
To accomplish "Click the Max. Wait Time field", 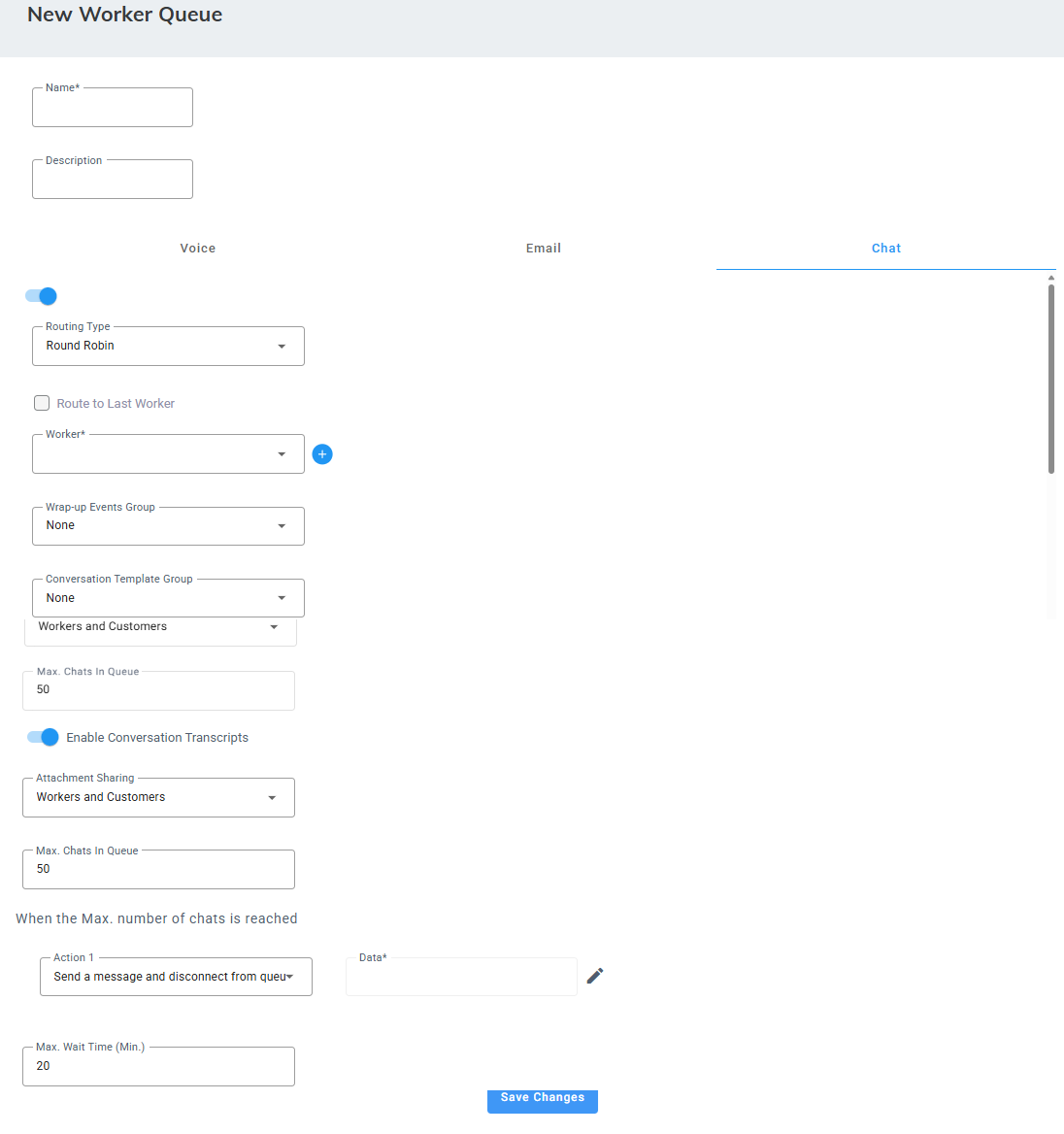I will (x=158, y=1066).
